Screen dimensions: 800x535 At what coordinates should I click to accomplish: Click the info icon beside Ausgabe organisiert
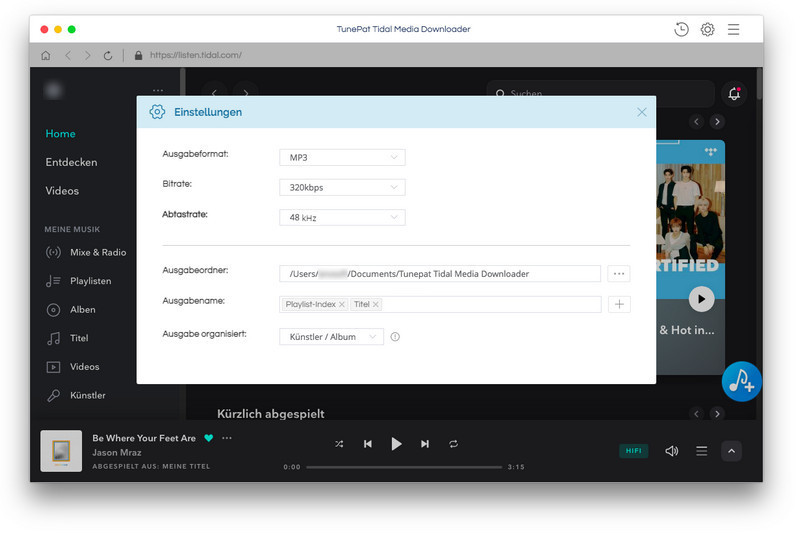pos(395,337)
